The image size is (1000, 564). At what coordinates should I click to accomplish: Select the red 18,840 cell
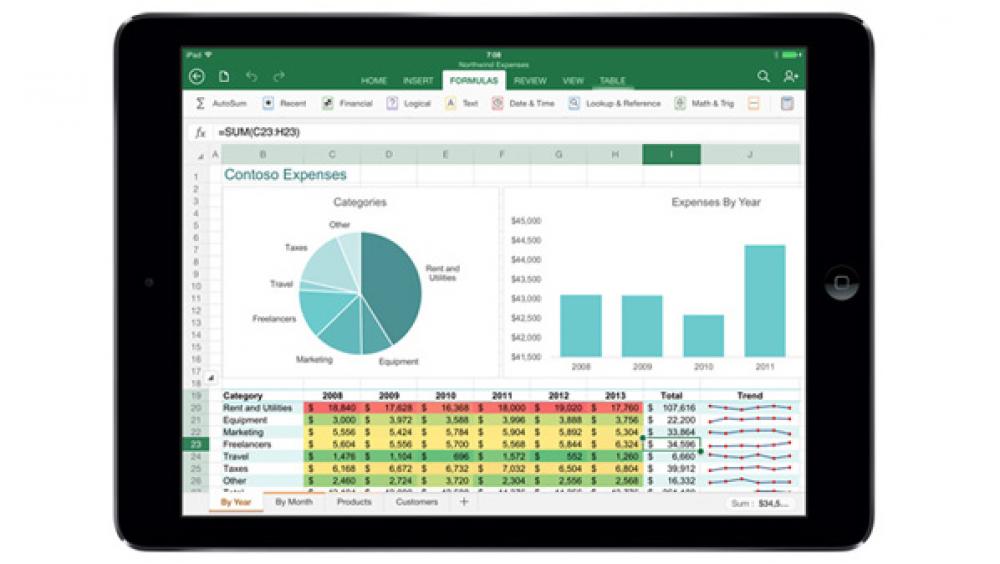coord(331,408)
